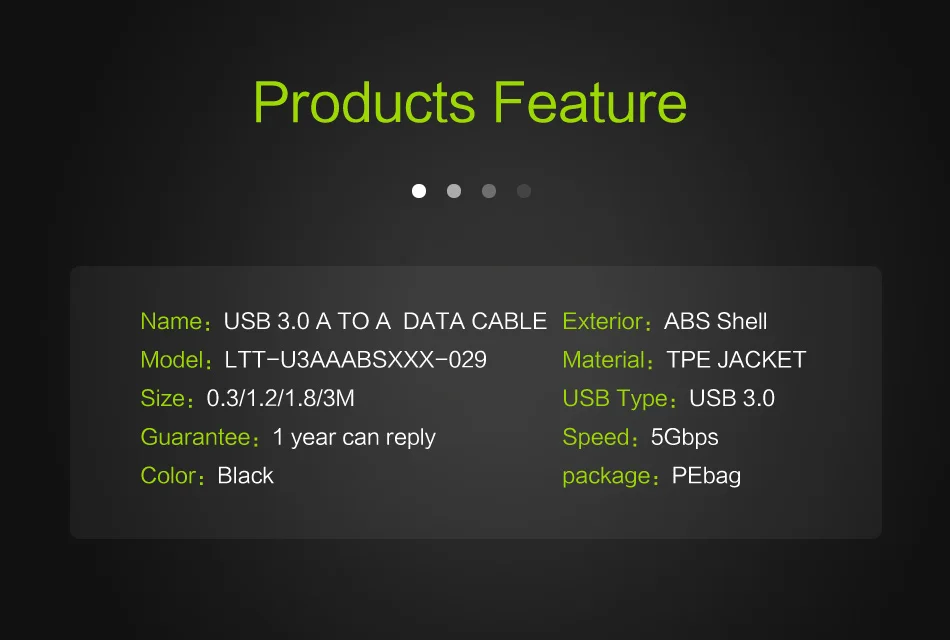The image size is (950, 640).
Task: Select the third carousel dot
Action: [489, 191]
